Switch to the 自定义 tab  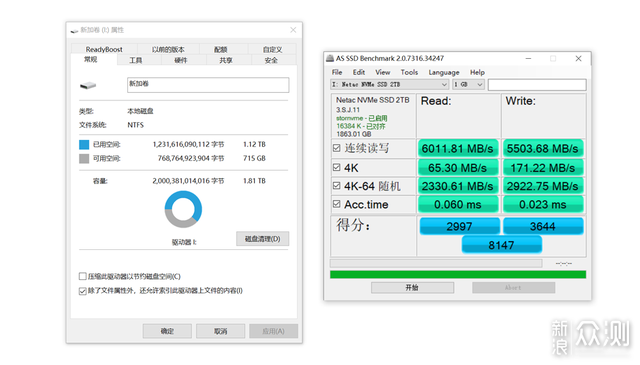coord(272,49)
